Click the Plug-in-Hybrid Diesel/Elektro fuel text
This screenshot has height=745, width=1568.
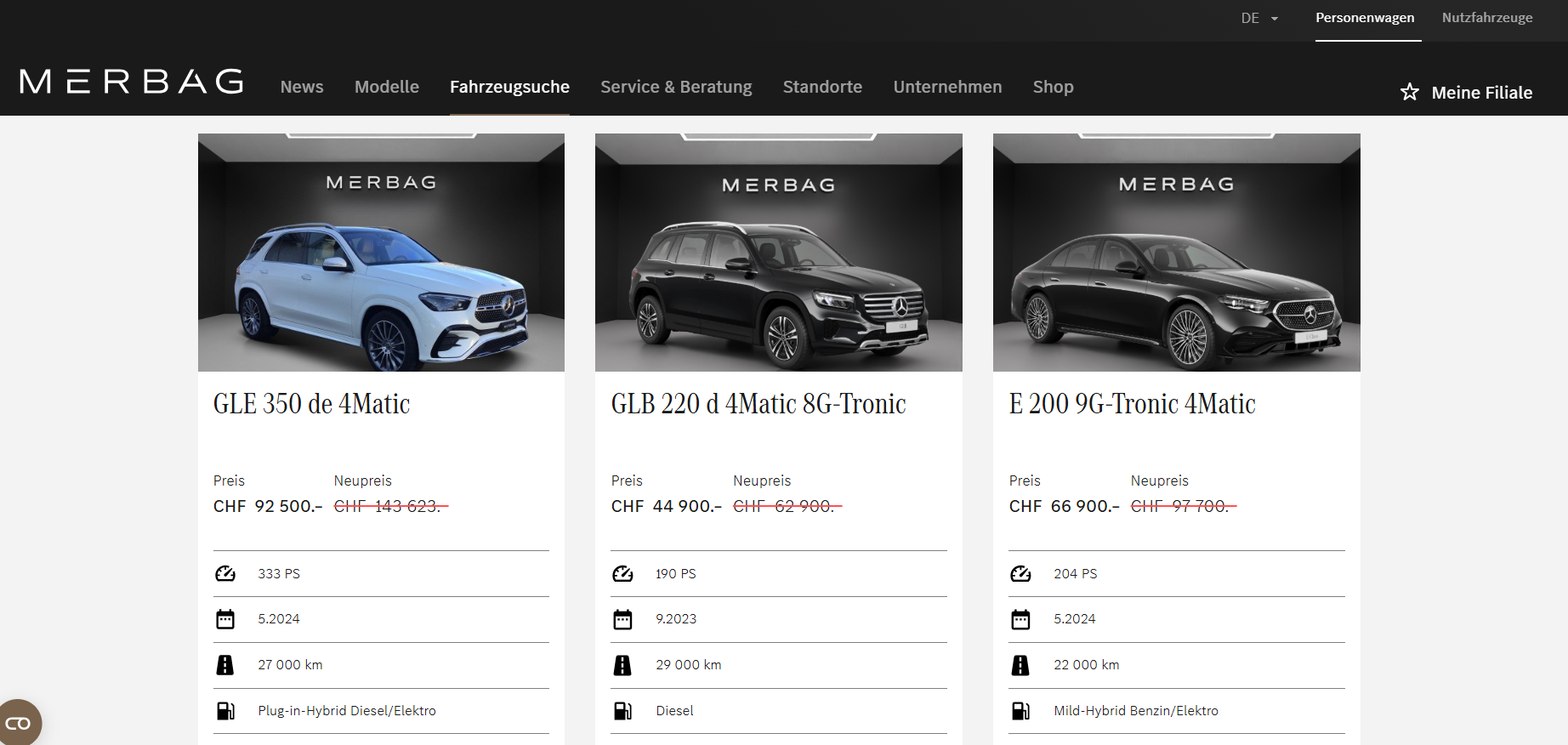[347, 711]
